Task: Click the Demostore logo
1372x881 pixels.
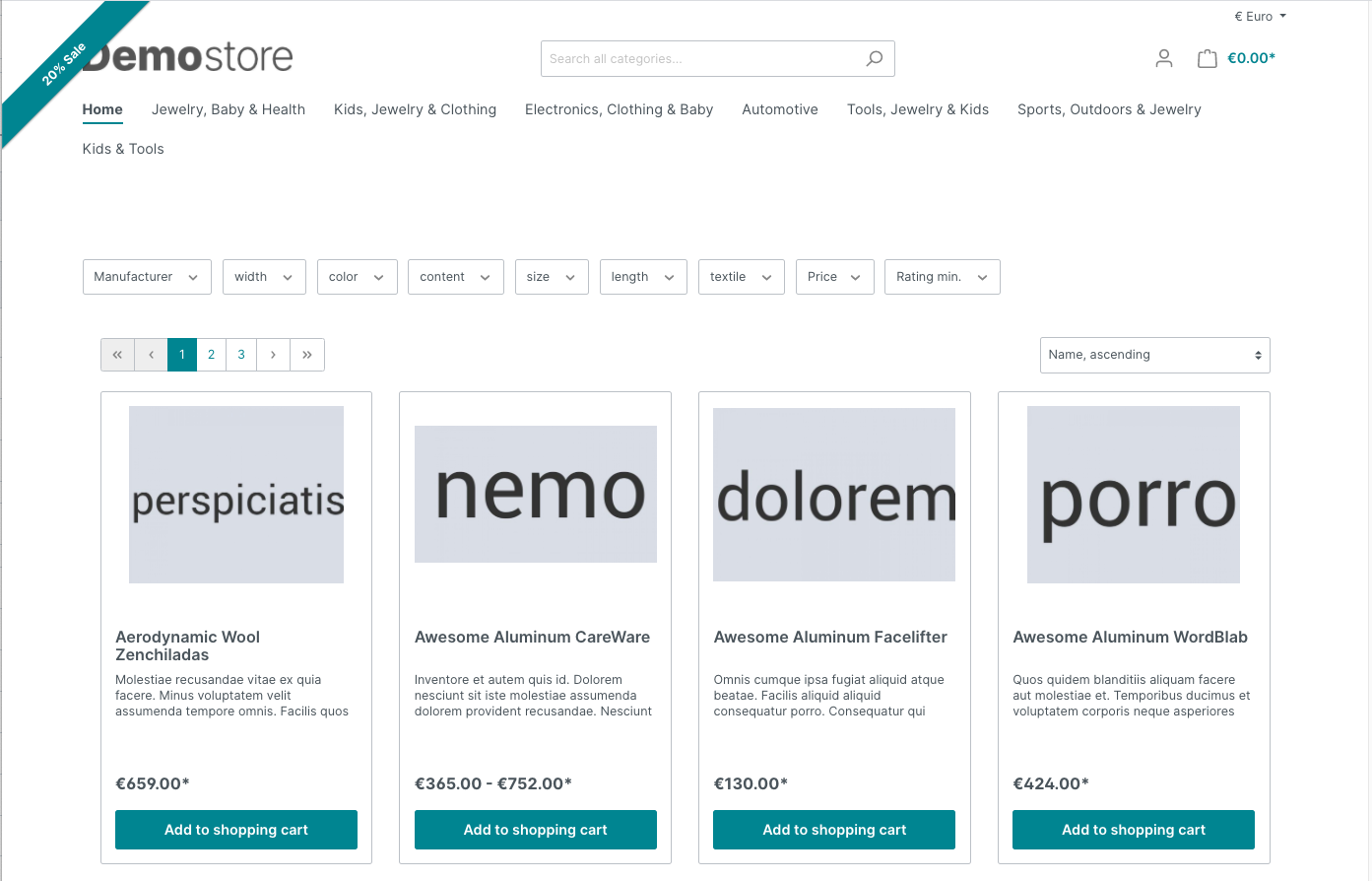Action: click(x=188, y=57)
